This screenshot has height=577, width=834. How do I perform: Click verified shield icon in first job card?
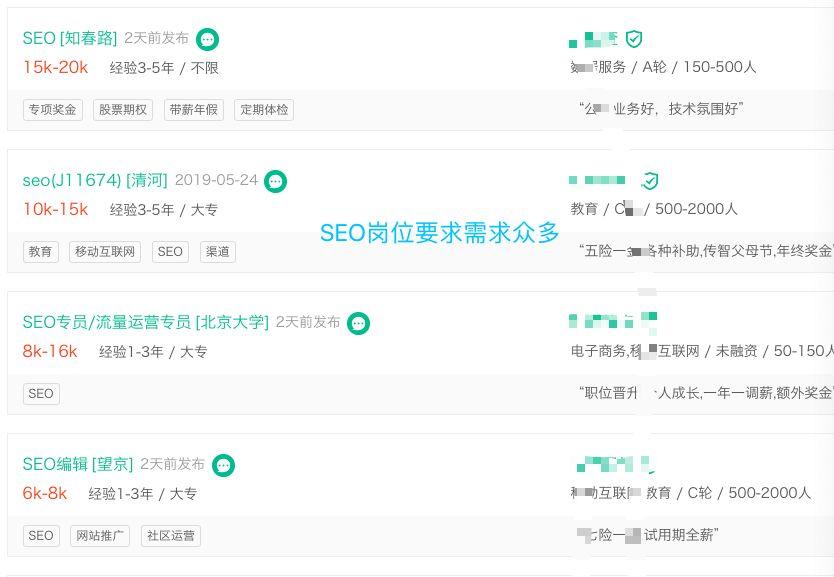(633, 39)
